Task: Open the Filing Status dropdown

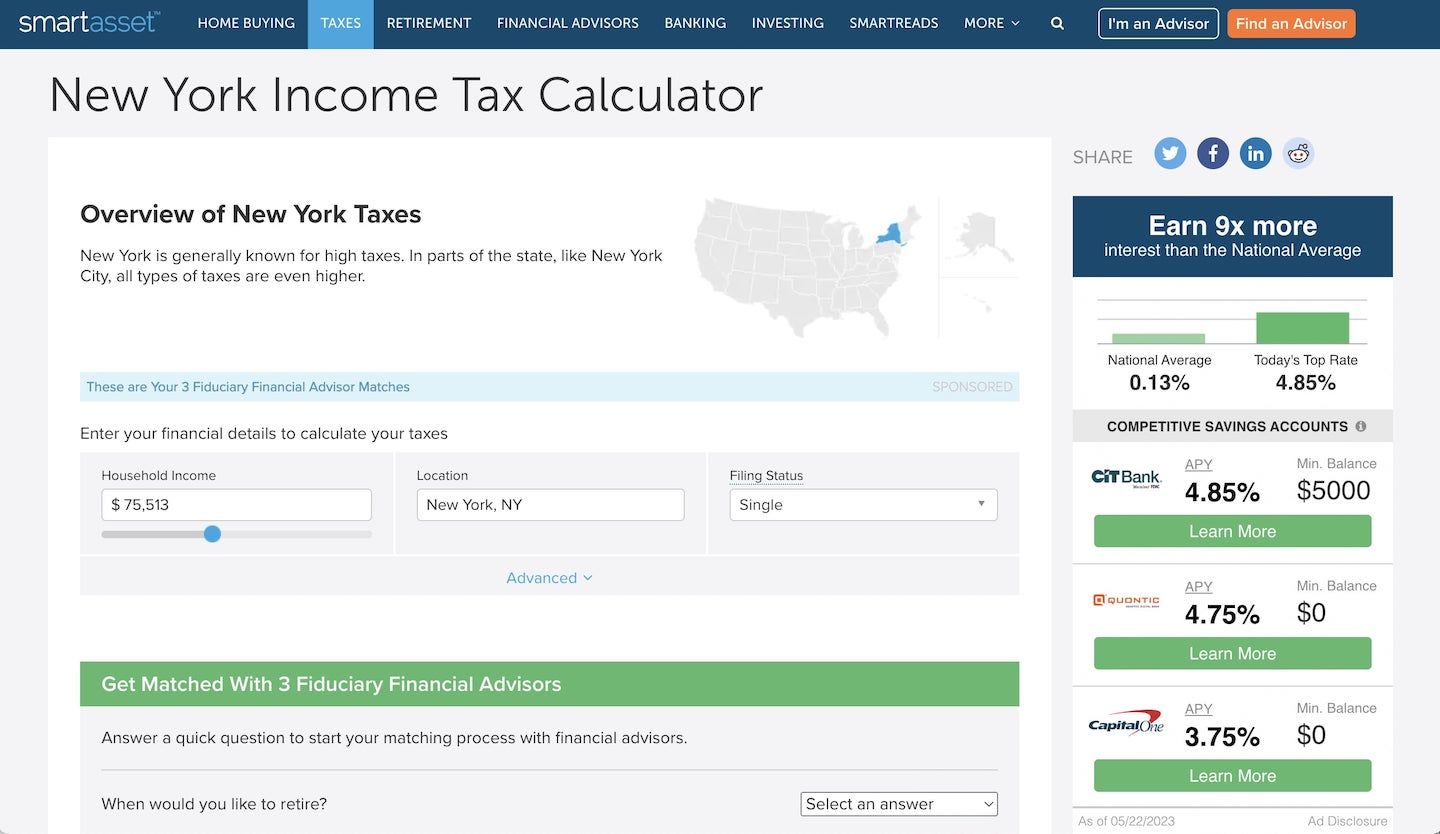Action: pos(862,505)
